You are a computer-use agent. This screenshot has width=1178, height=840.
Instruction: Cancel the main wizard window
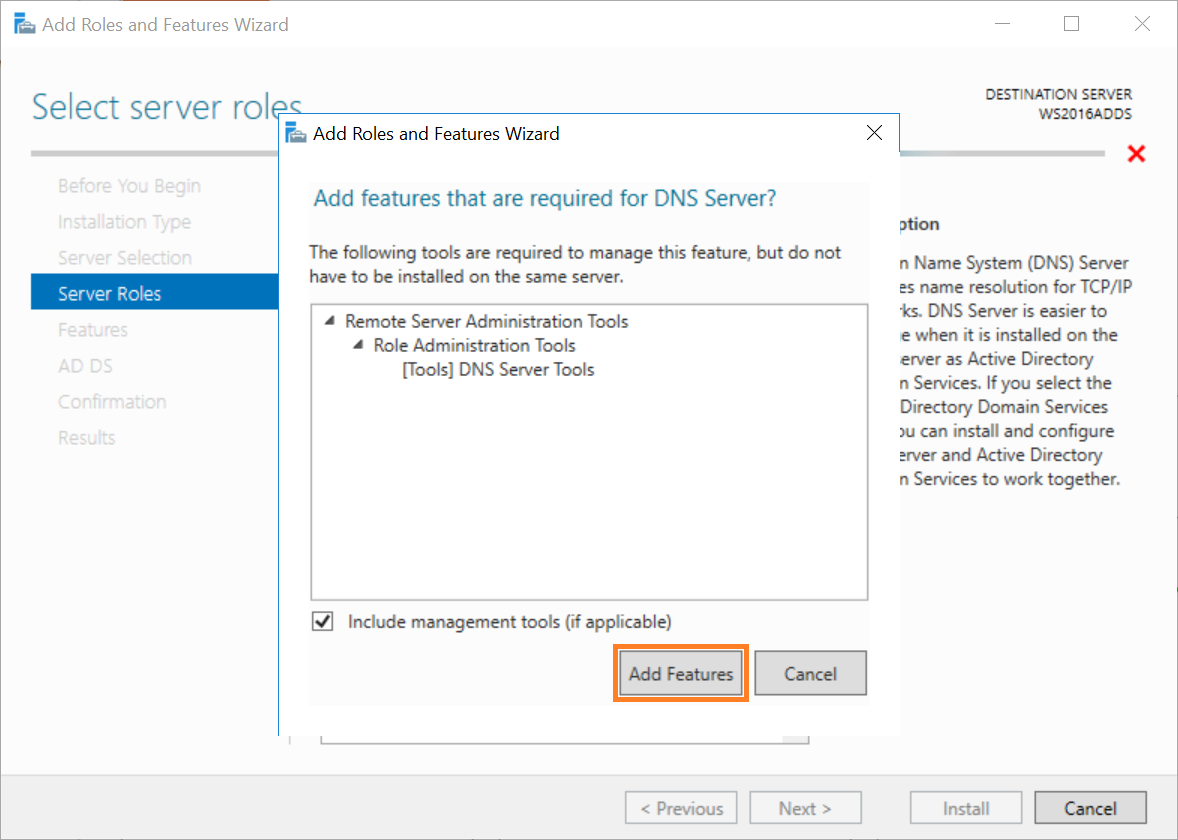click(1090, 808)
